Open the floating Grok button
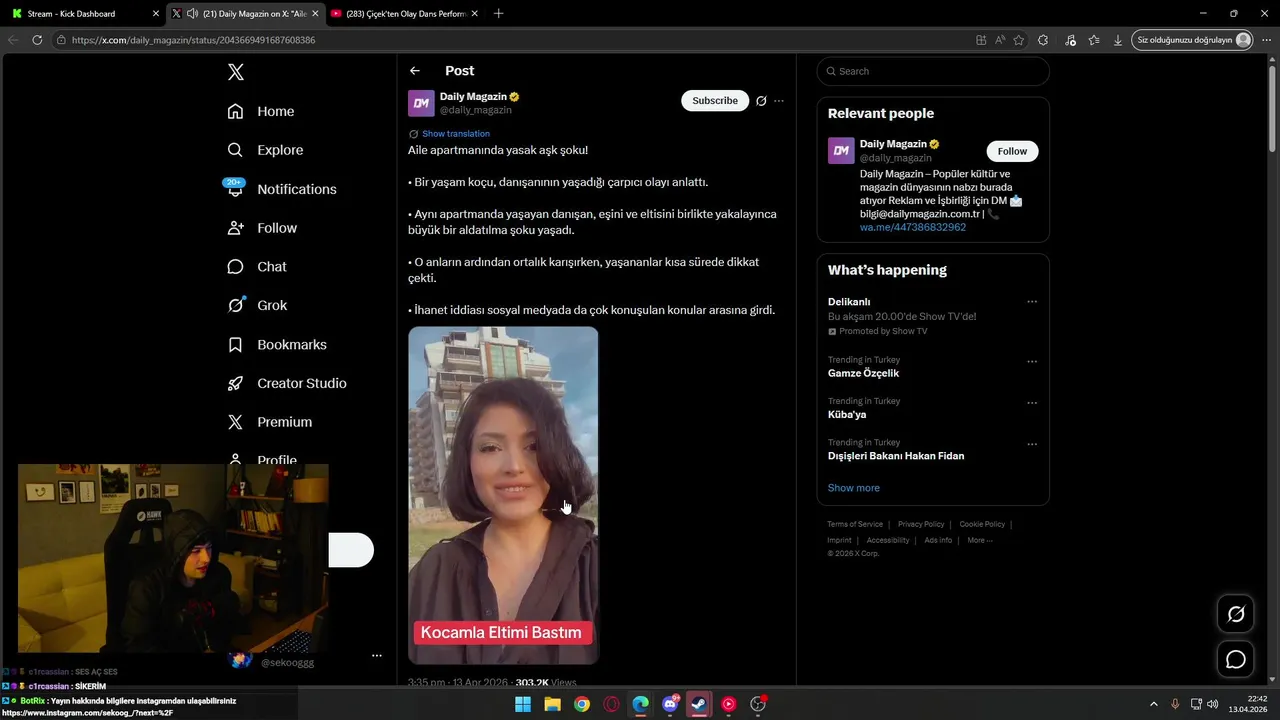This screenshot has width=1280, height=720. [x=1236, y=614]
